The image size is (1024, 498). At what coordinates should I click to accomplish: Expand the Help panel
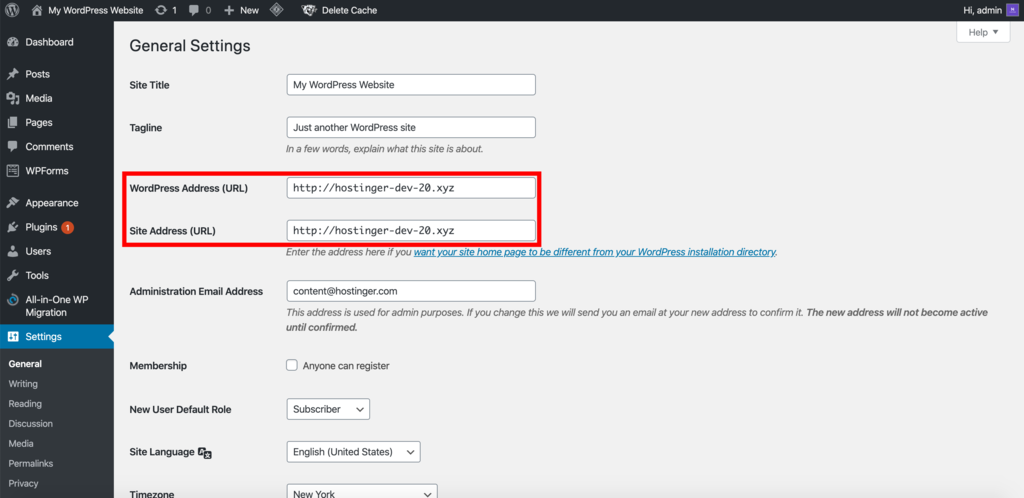(x=983, y=32)
